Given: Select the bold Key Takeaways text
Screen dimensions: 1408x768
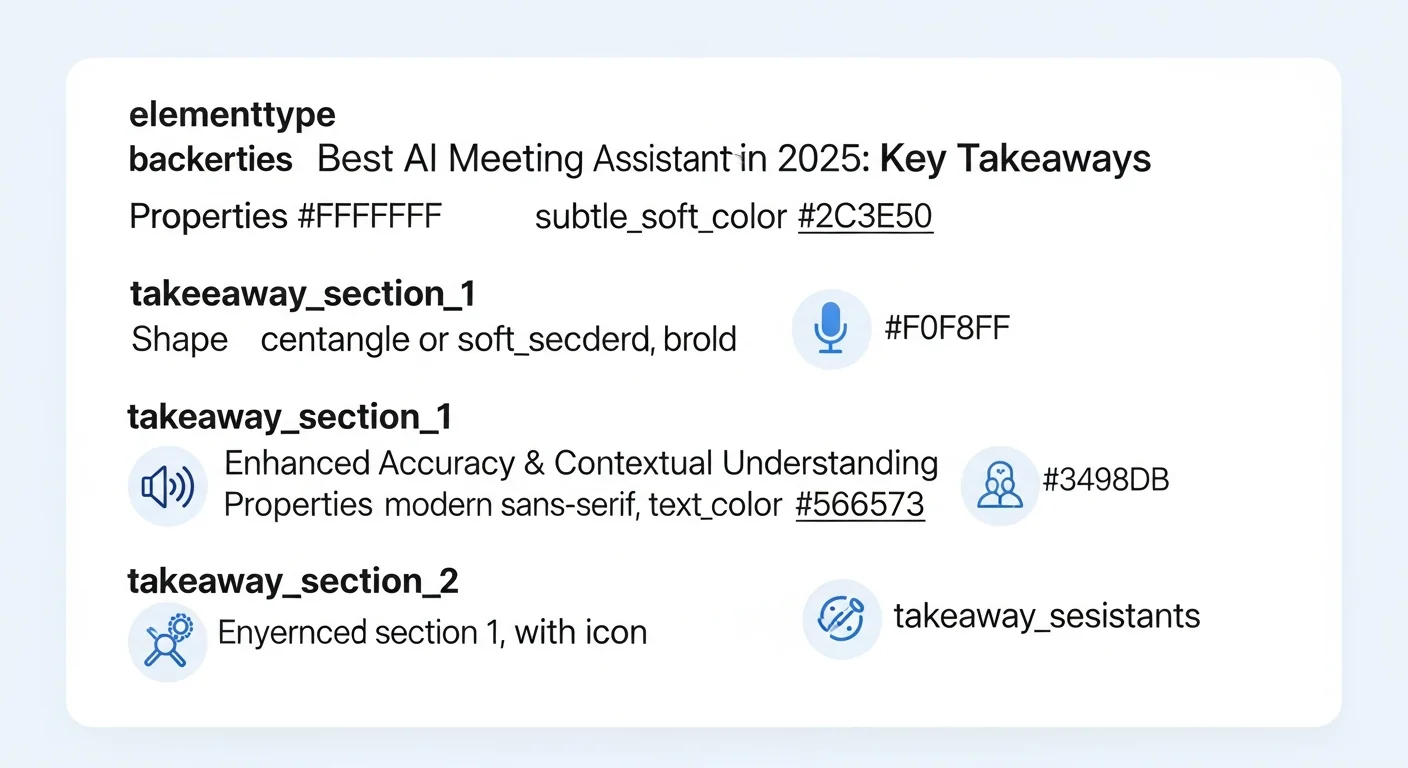Looking at the screenshot, I should point(1015,159).
